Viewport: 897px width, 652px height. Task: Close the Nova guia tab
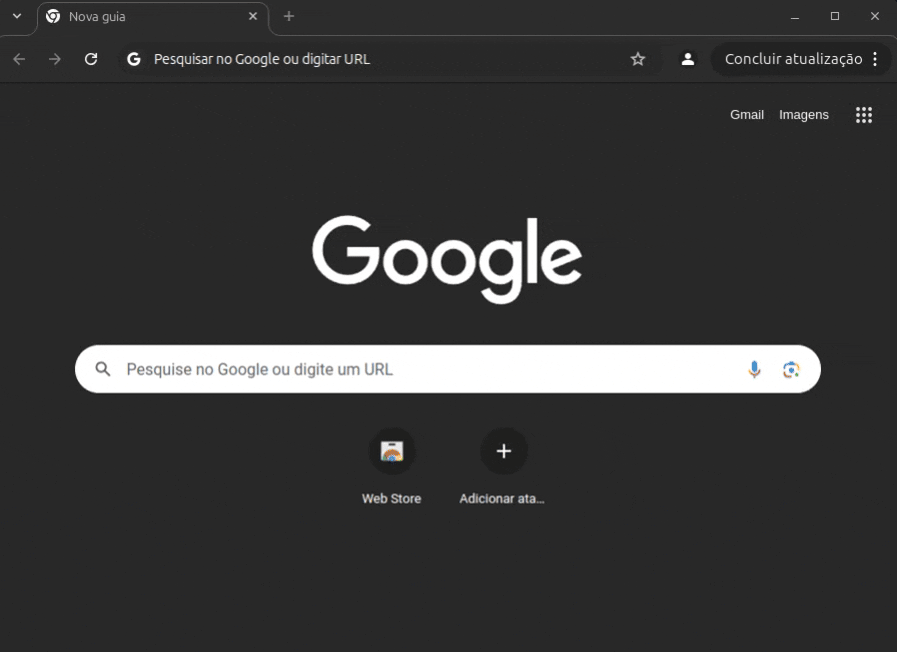253,17
